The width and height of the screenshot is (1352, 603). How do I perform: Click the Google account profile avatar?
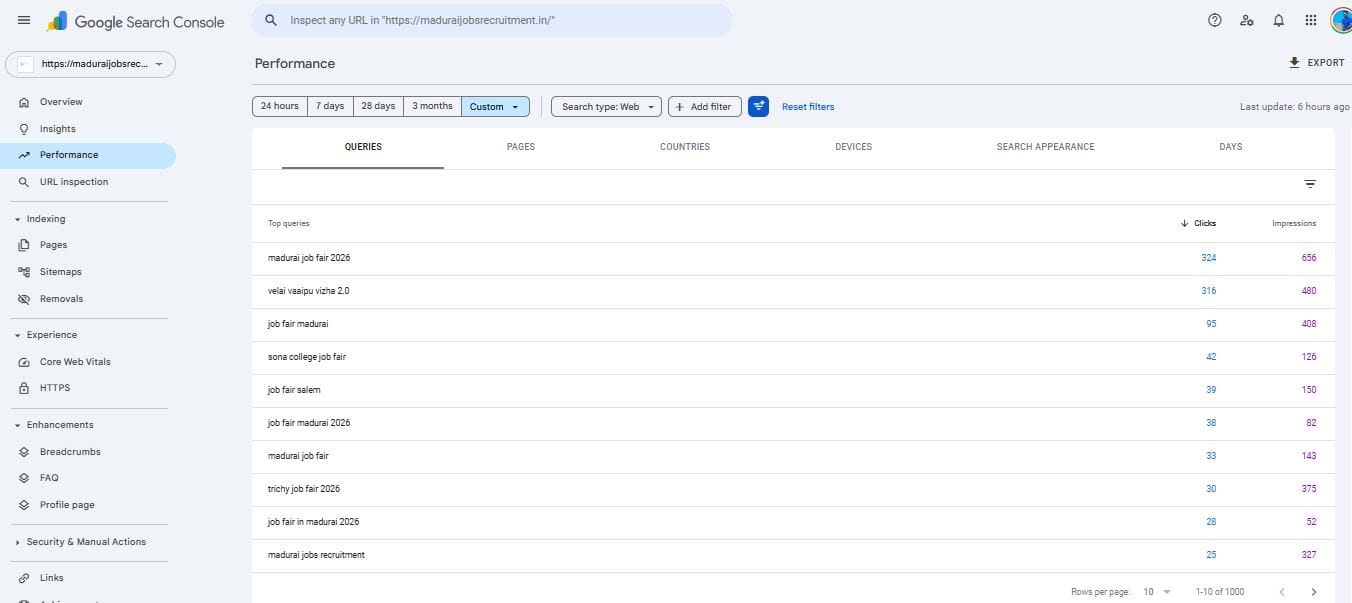(x=1340, y=20)
